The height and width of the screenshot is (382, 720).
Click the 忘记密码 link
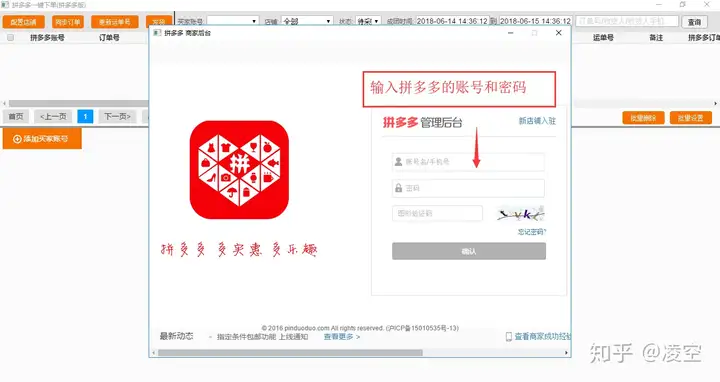point(532,232)
